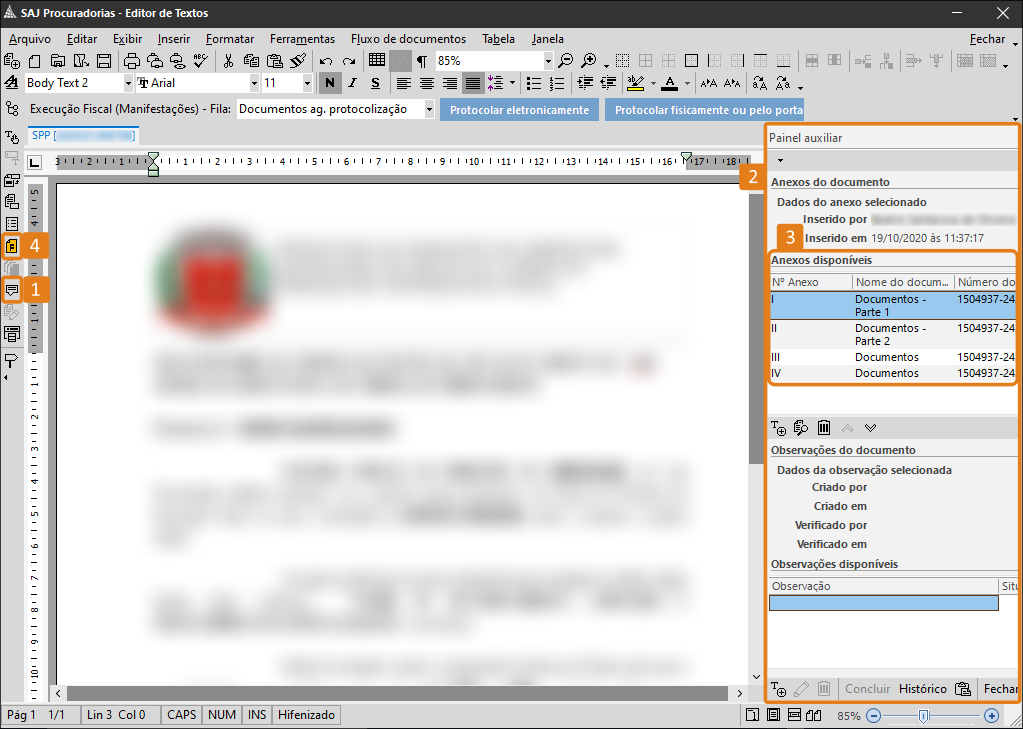Click the scissors cut icon
This screenshot has height=729, width=1023.
228,61
